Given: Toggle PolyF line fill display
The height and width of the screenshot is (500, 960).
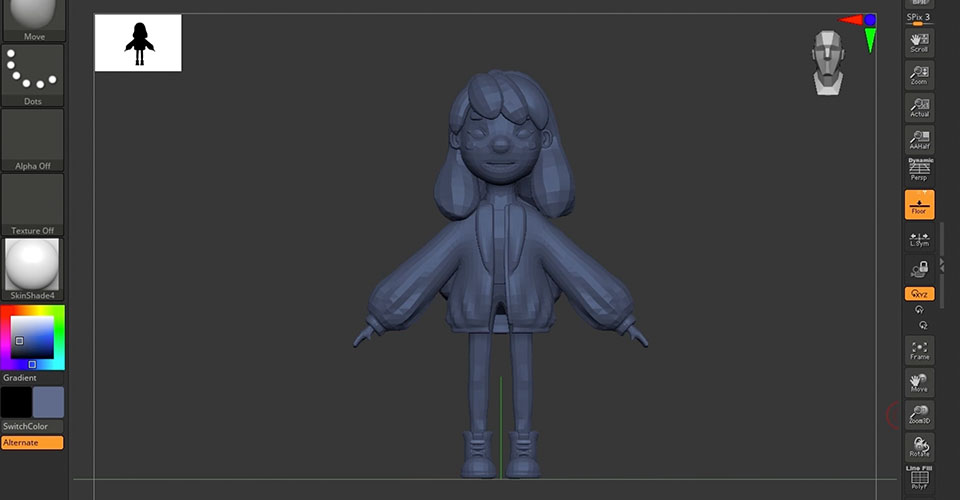Looking at the screenshot, I should [920, 478].
